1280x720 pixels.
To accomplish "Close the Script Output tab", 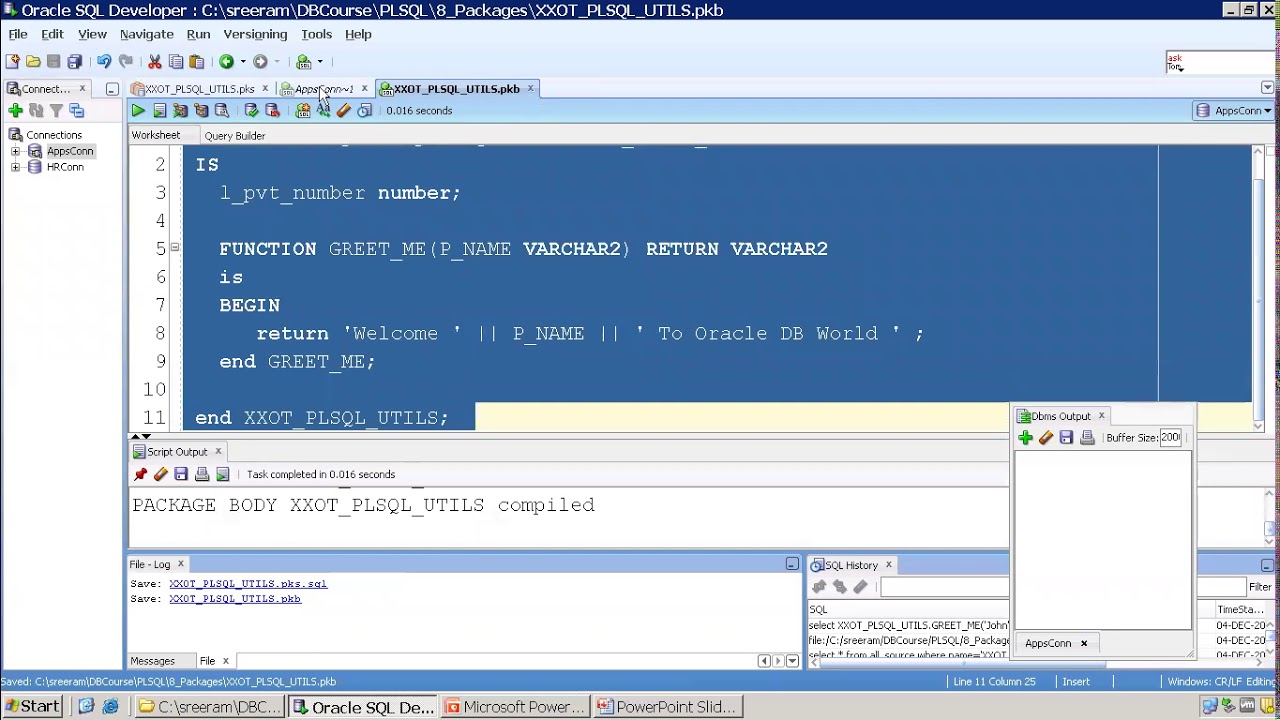I will click(x=217, y=452).
